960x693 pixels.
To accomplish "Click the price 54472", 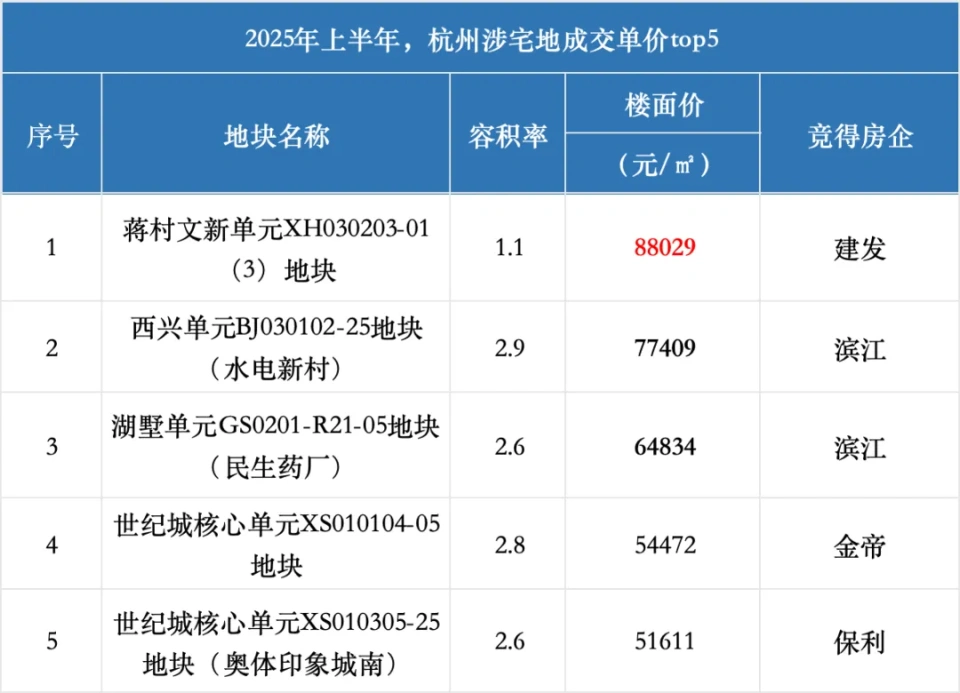I will 665,545.
